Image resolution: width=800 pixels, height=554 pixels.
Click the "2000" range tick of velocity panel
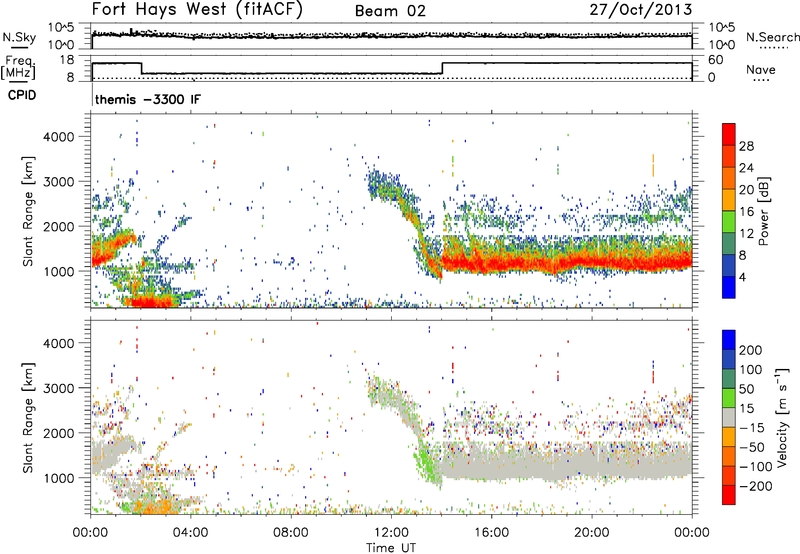click(x=59, y=433)
